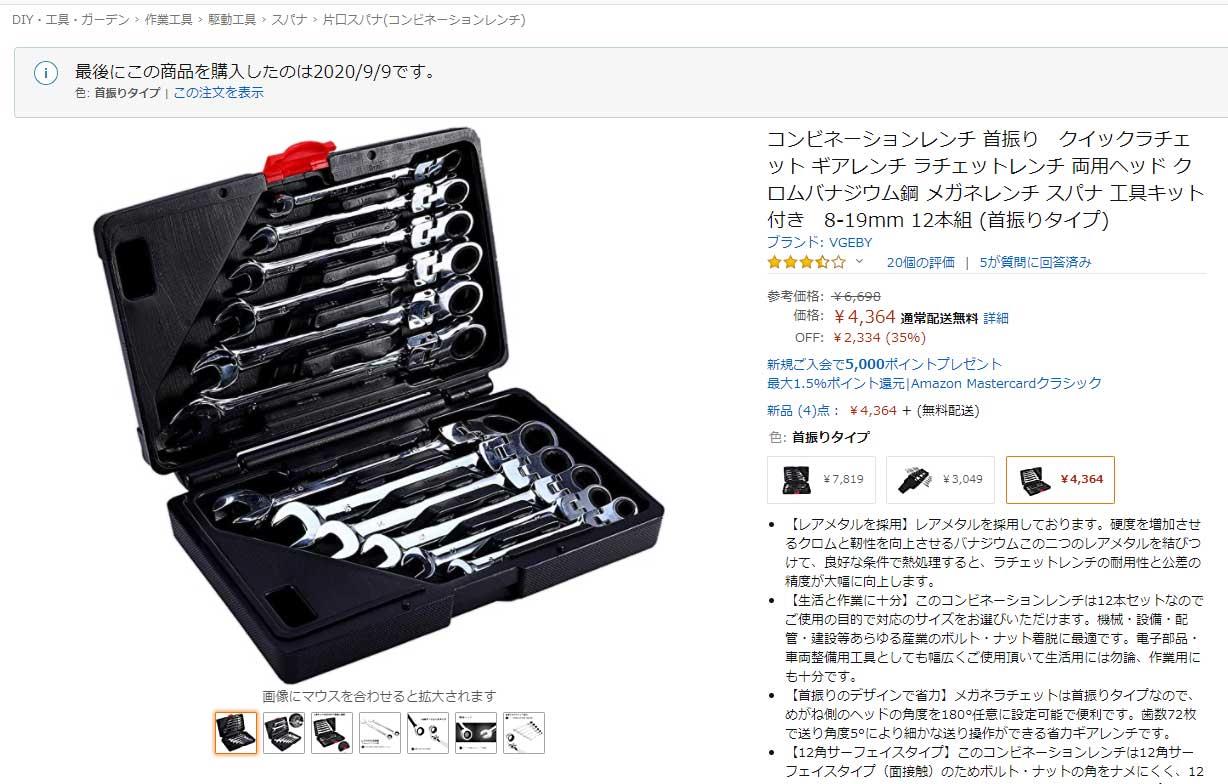Go to DIY・工具・ガーデン breadcrumb
This screenshot has height=784, width=1228.
70,19
